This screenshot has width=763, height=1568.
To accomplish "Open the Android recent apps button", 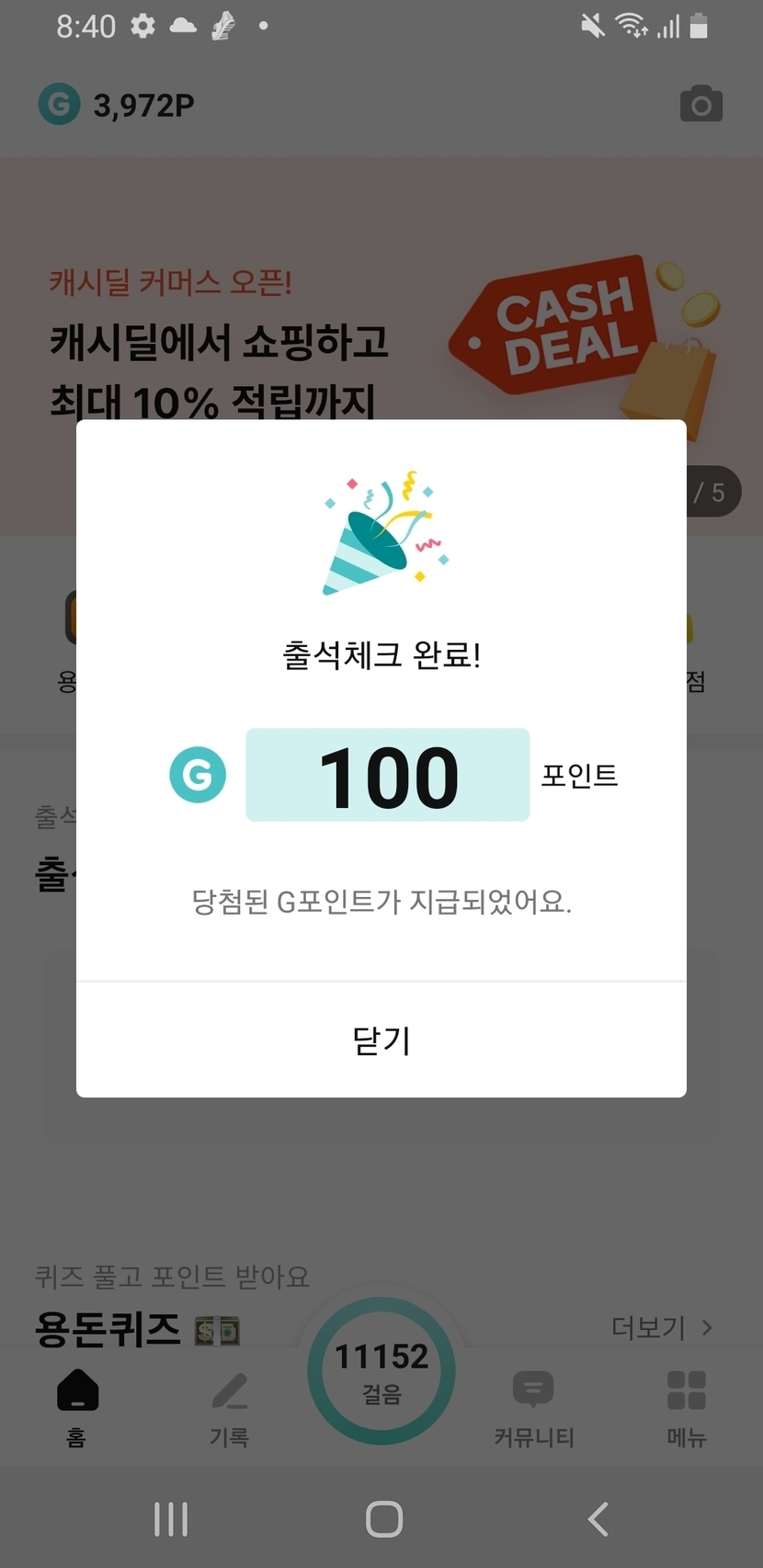I will tap(171, 1519).
